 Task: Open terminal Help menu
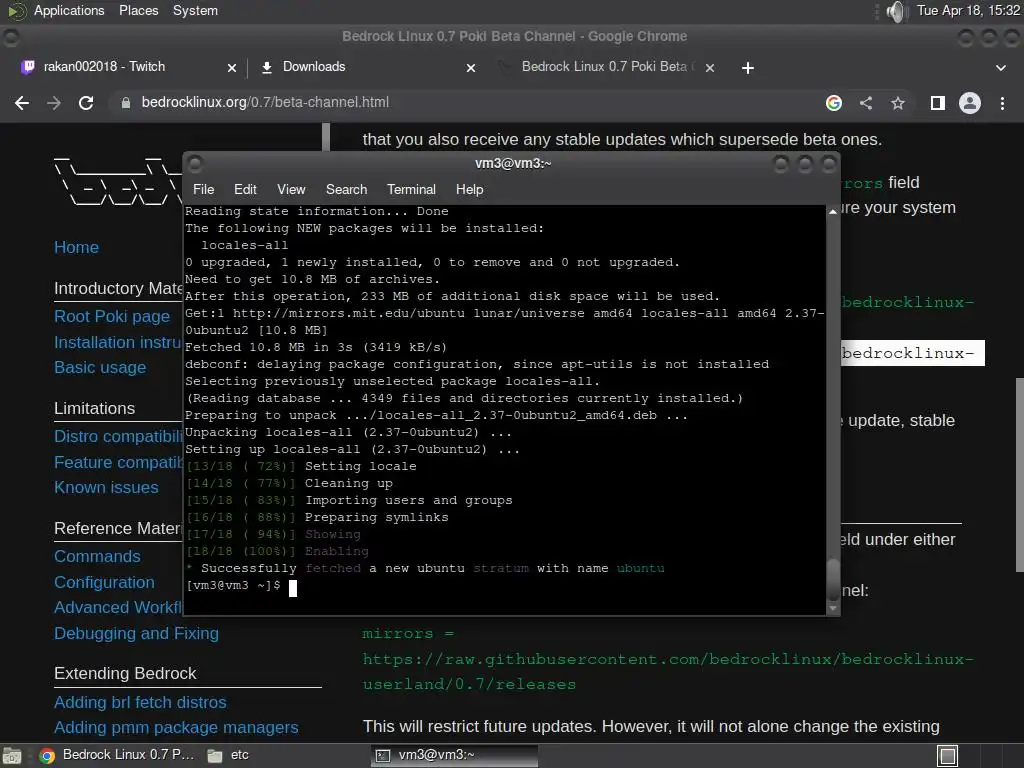click(469, 189)
